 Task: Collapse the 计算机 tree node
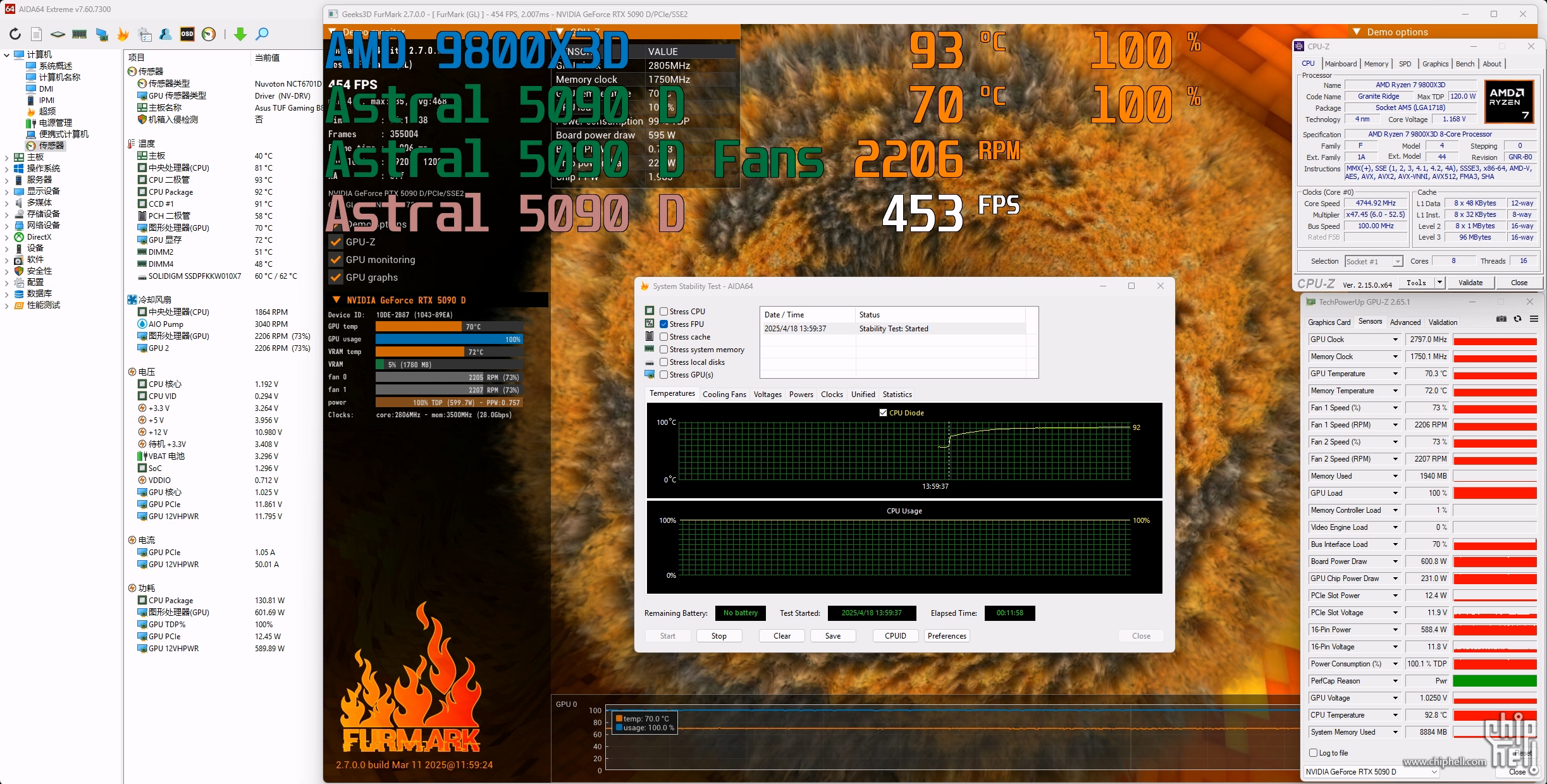[6, 55]
